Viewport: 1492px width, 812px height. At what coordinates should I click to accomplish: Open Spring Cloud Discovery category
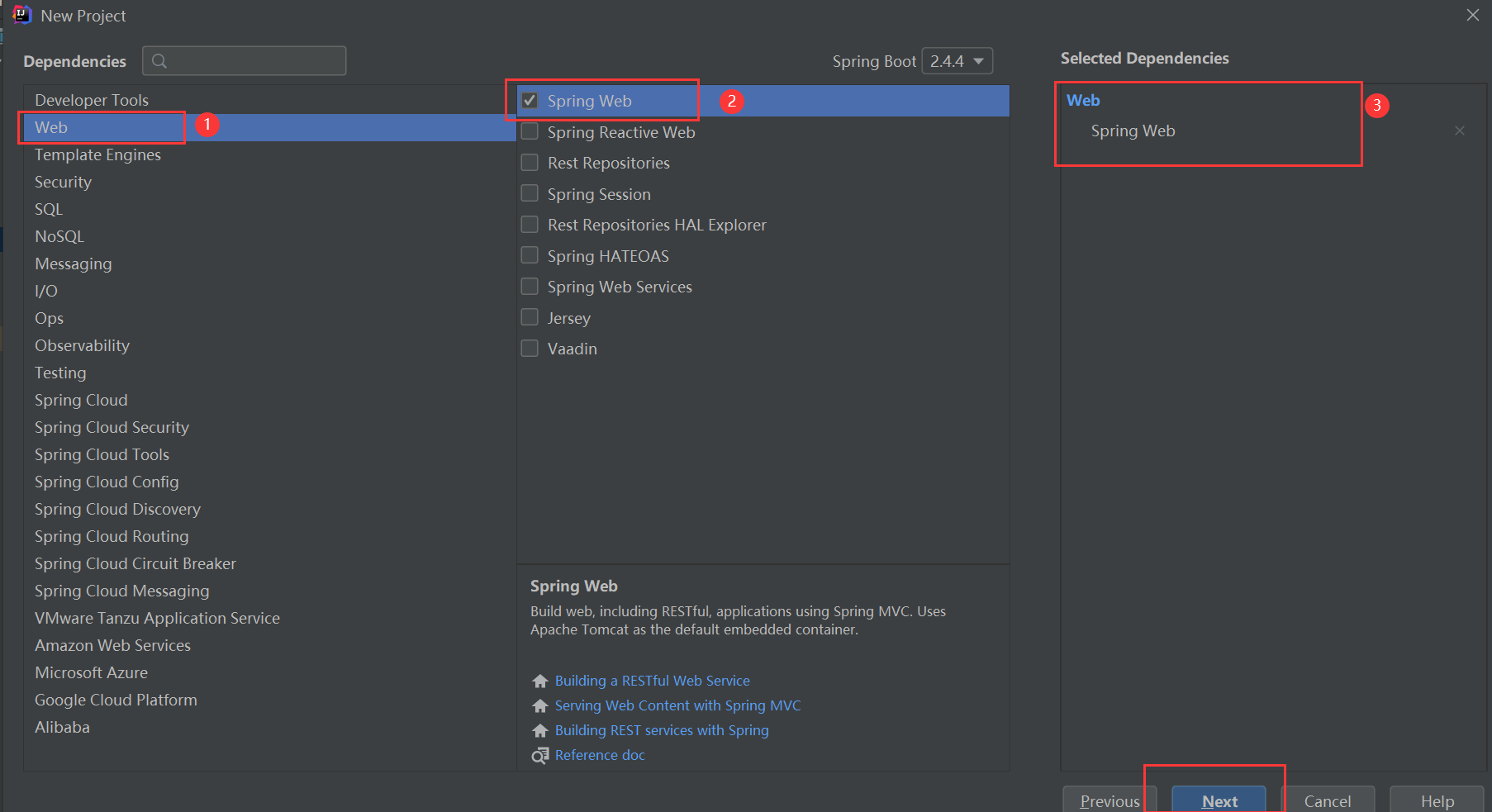[x=270, y=509]
